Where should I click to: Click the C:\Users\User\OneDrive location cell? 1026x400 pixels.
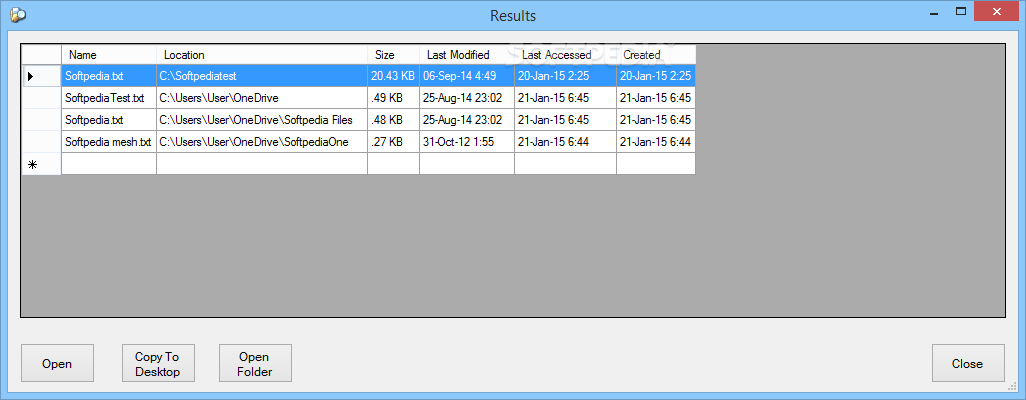pyautogui.click(x=262, y=98)
